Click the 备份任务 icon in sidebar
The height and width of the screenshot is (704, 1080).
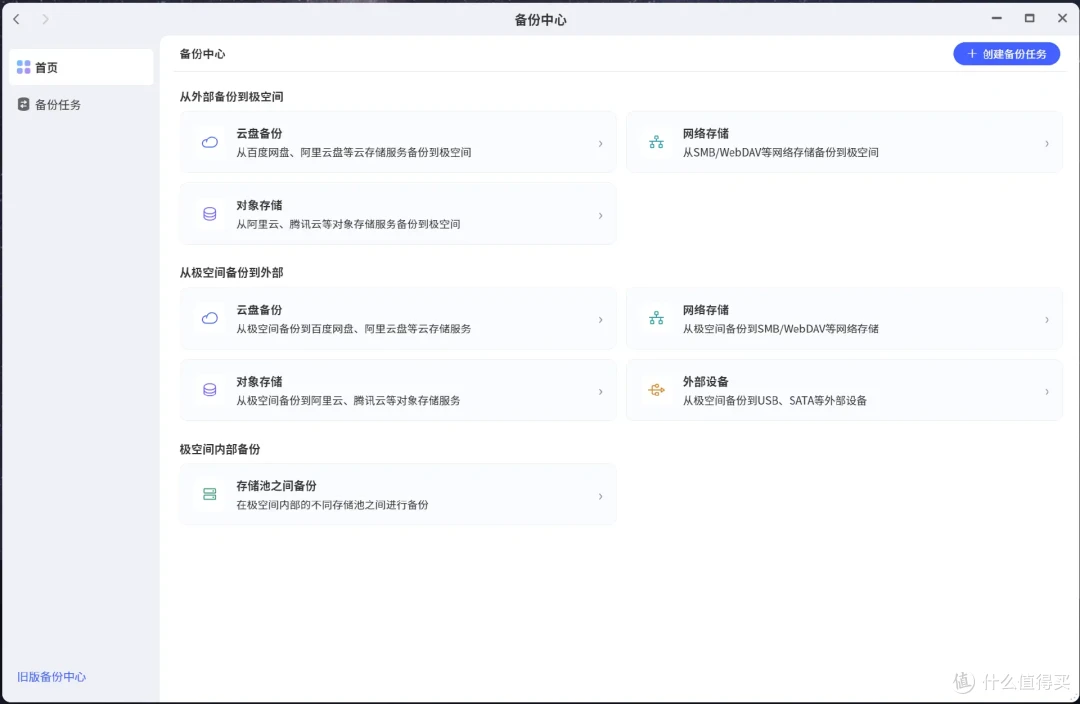click(x=23, y=104)
